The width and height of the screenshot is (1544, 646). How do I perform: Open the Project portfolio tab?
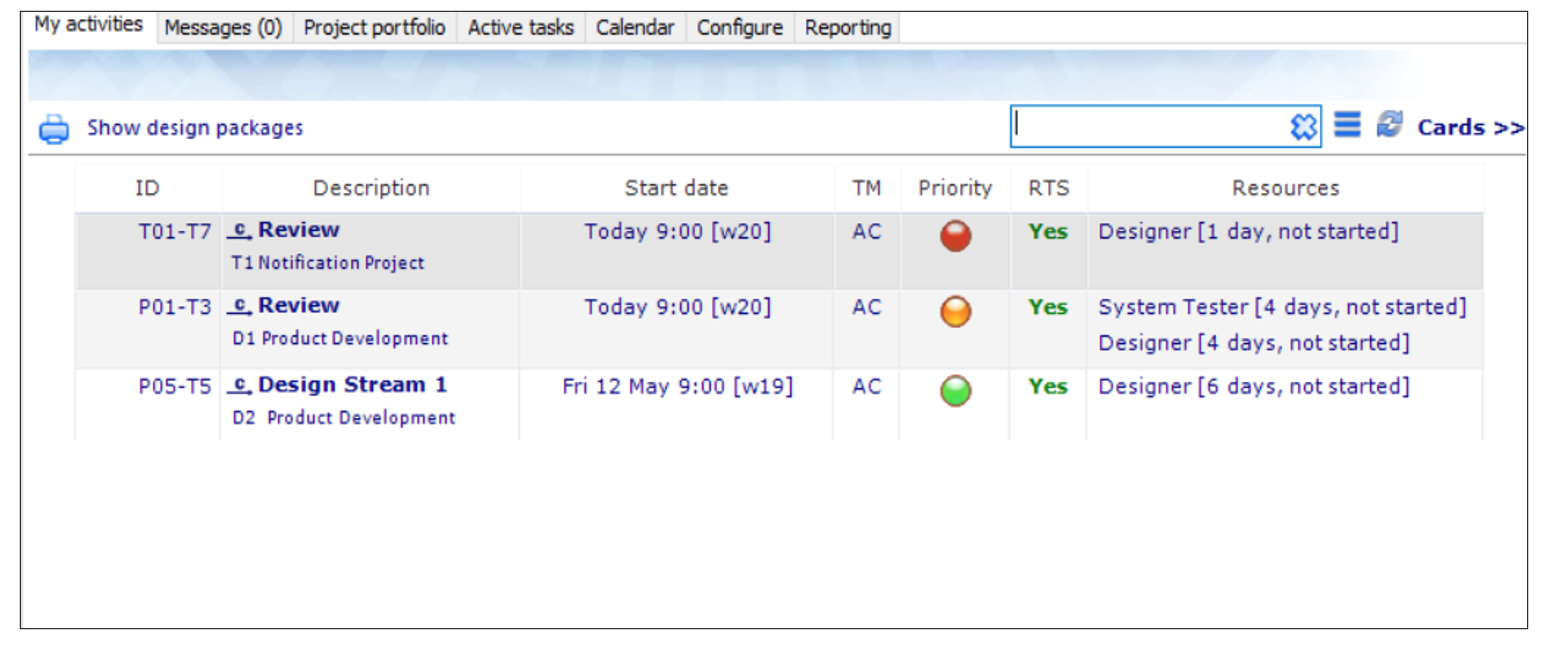[x=374, y=28]
